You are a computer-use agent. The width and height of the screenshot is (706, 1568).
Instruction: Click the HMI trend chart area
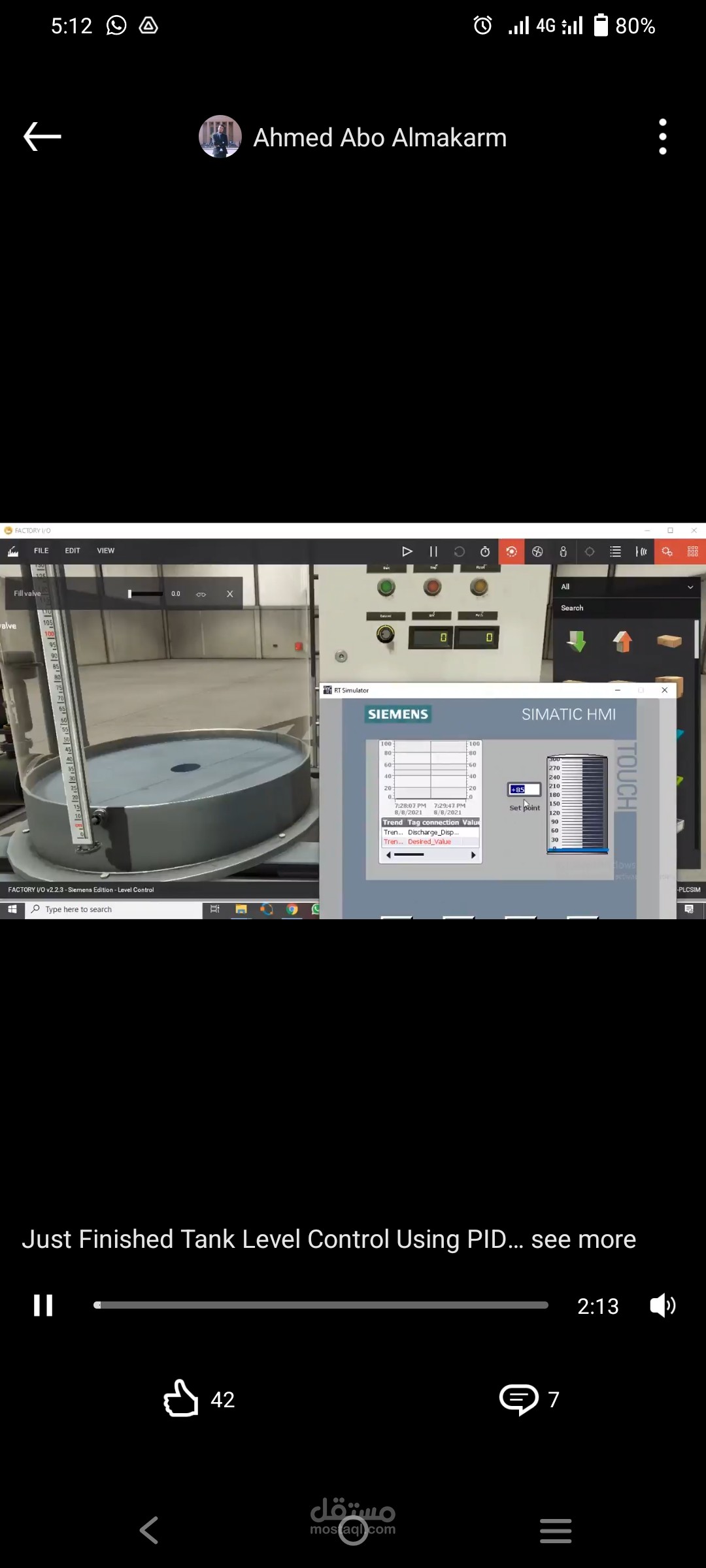click(x=430, y=770)
